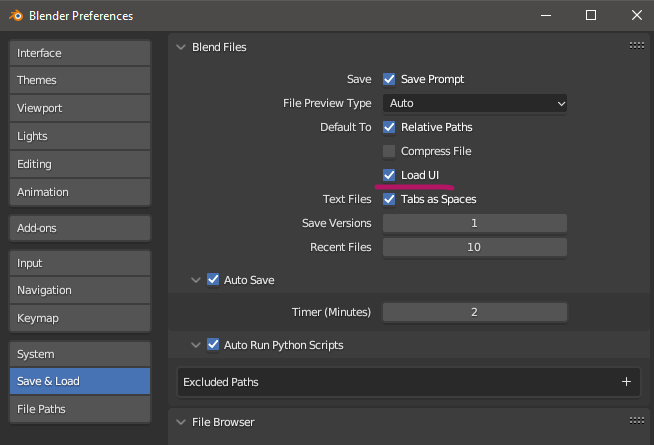The image size is (654, 445).
Task: Collapse the Auto Save subpanel chevron
Action: (x=196, y=280)
